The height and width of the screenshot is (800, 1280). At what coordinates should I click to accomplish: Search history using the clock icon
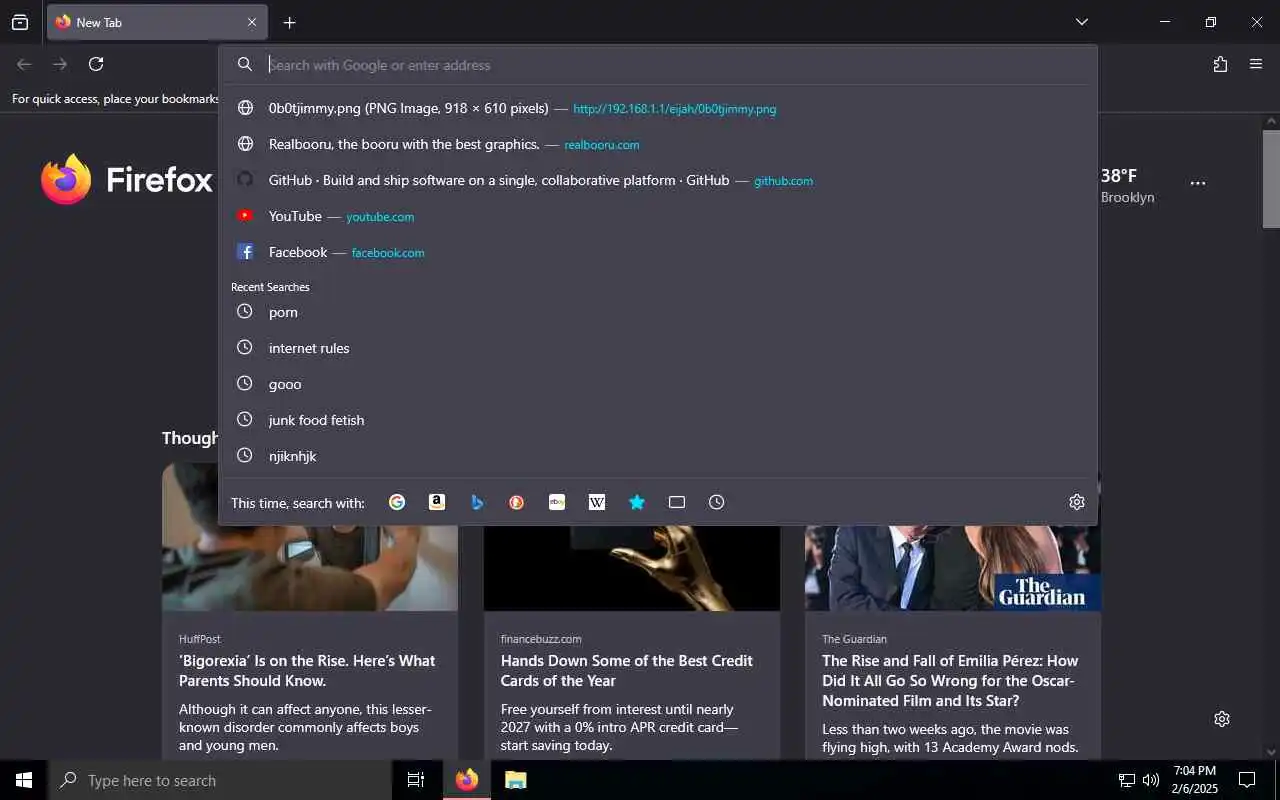tap(717, 502)
